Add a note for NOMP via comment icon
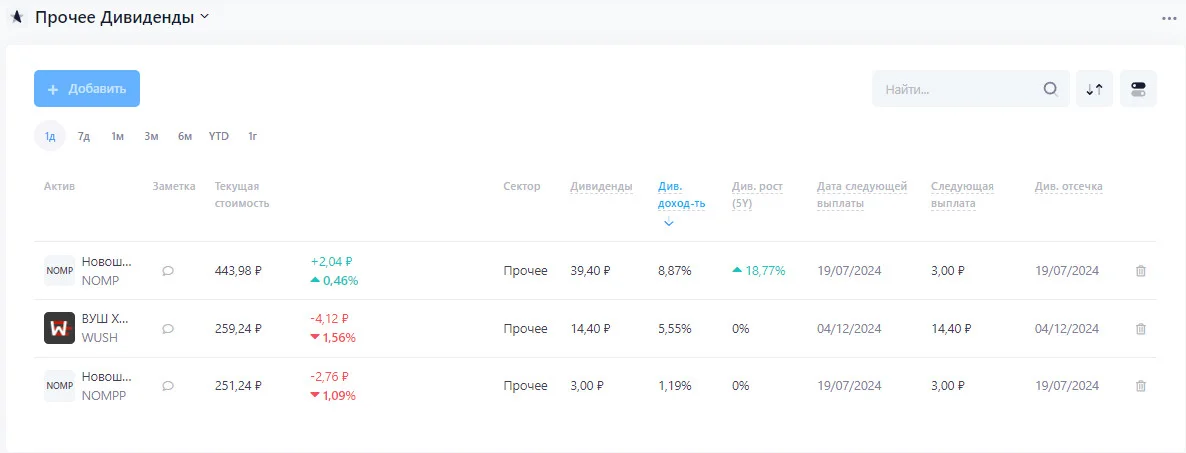Screen dimensions: 1186x453 pyautogui.click(x=168, y=271)
